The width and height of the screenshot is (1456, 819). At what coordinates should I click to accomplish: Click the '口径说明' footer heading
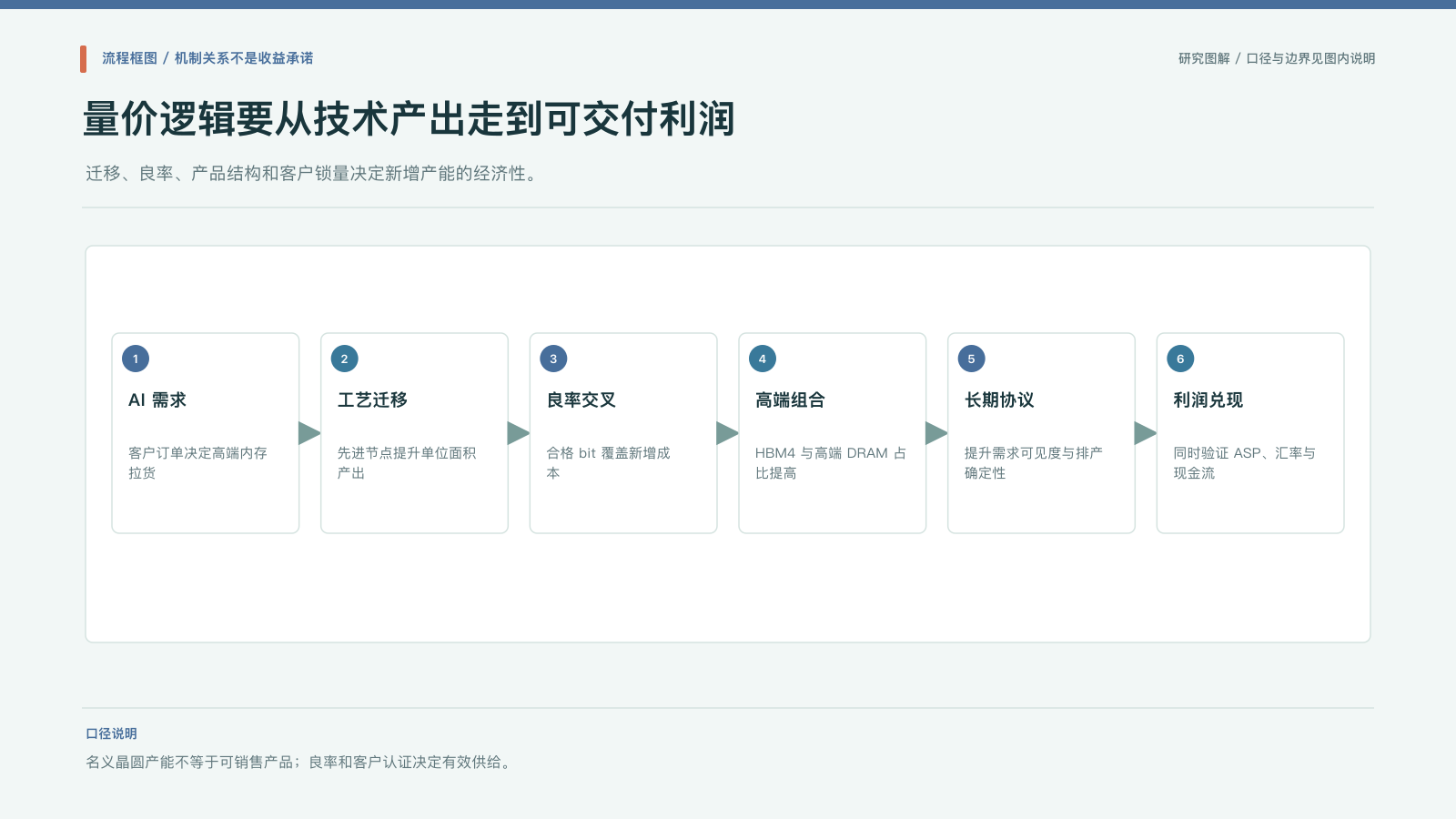pos(111,733)
